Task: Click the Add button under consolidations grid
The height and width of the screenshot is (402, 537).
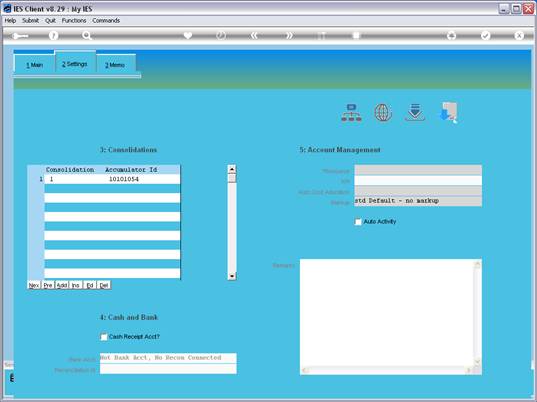Action: (x=62, y=285)
